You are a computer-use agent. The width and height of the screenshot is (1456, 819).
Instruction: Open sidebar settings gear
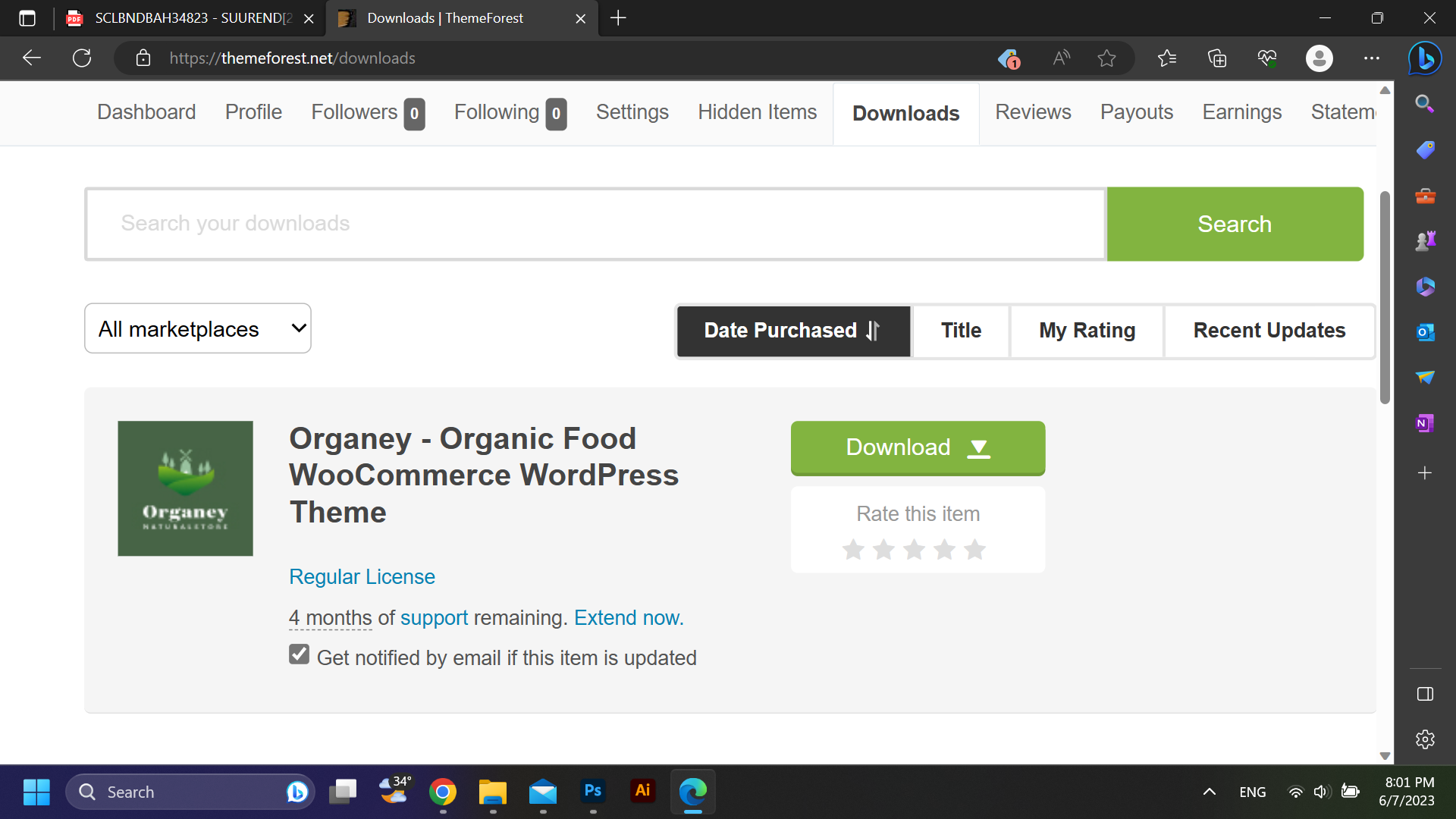point(1425,739)
